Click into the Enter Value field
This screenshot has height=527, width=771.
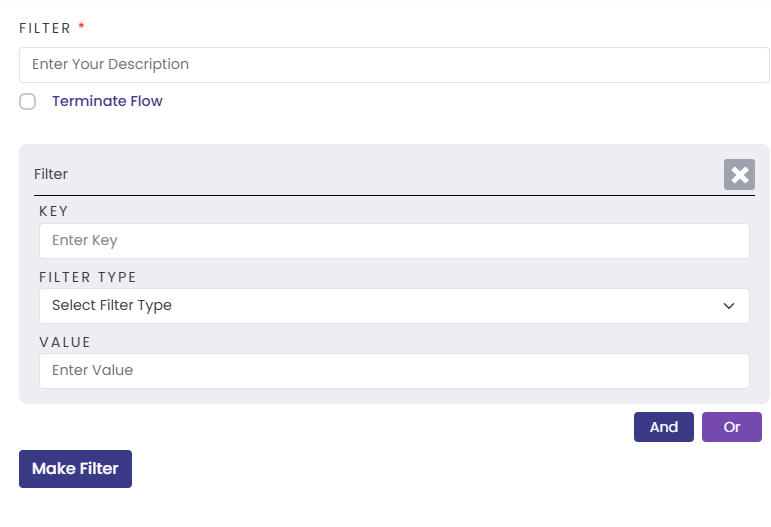pyautogui.click(x=394, y=371)
